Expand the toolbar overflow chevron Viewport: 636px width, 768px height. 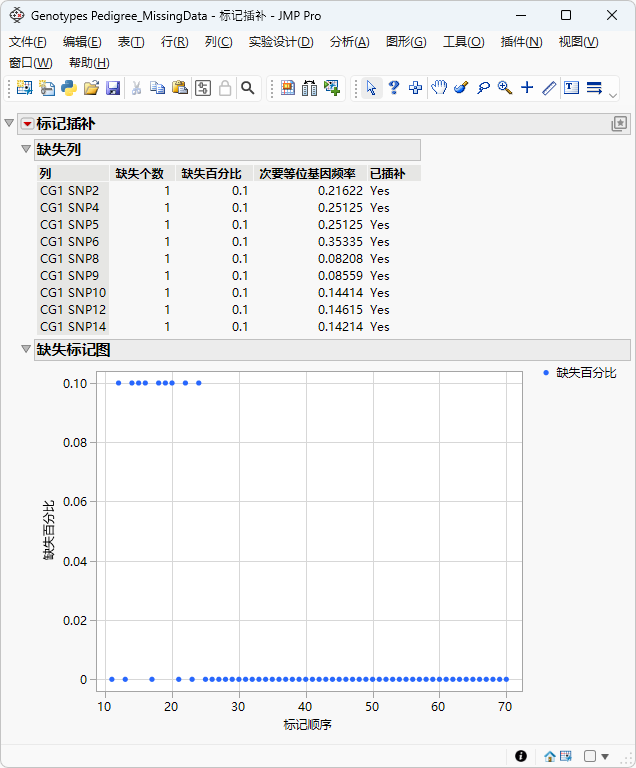tap(612, 96)
